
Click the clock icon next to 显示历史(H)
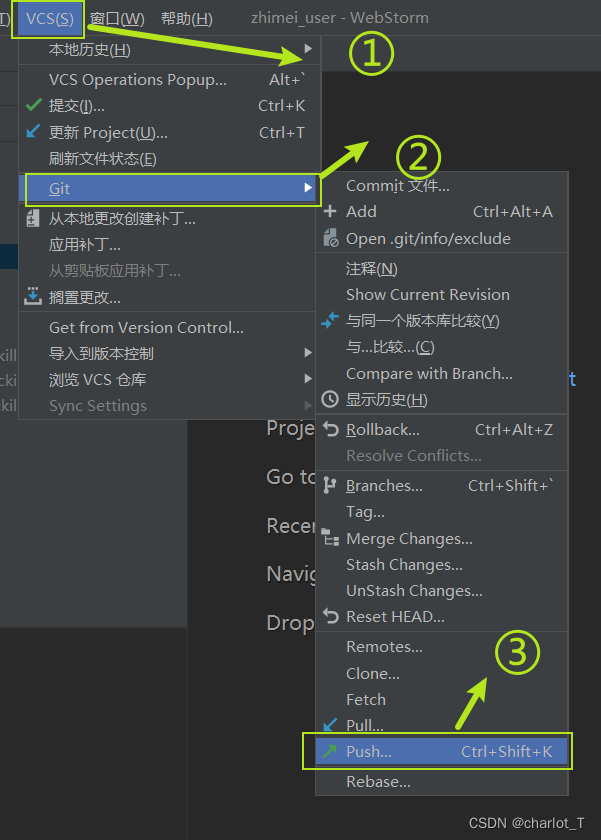click(330, 400)
